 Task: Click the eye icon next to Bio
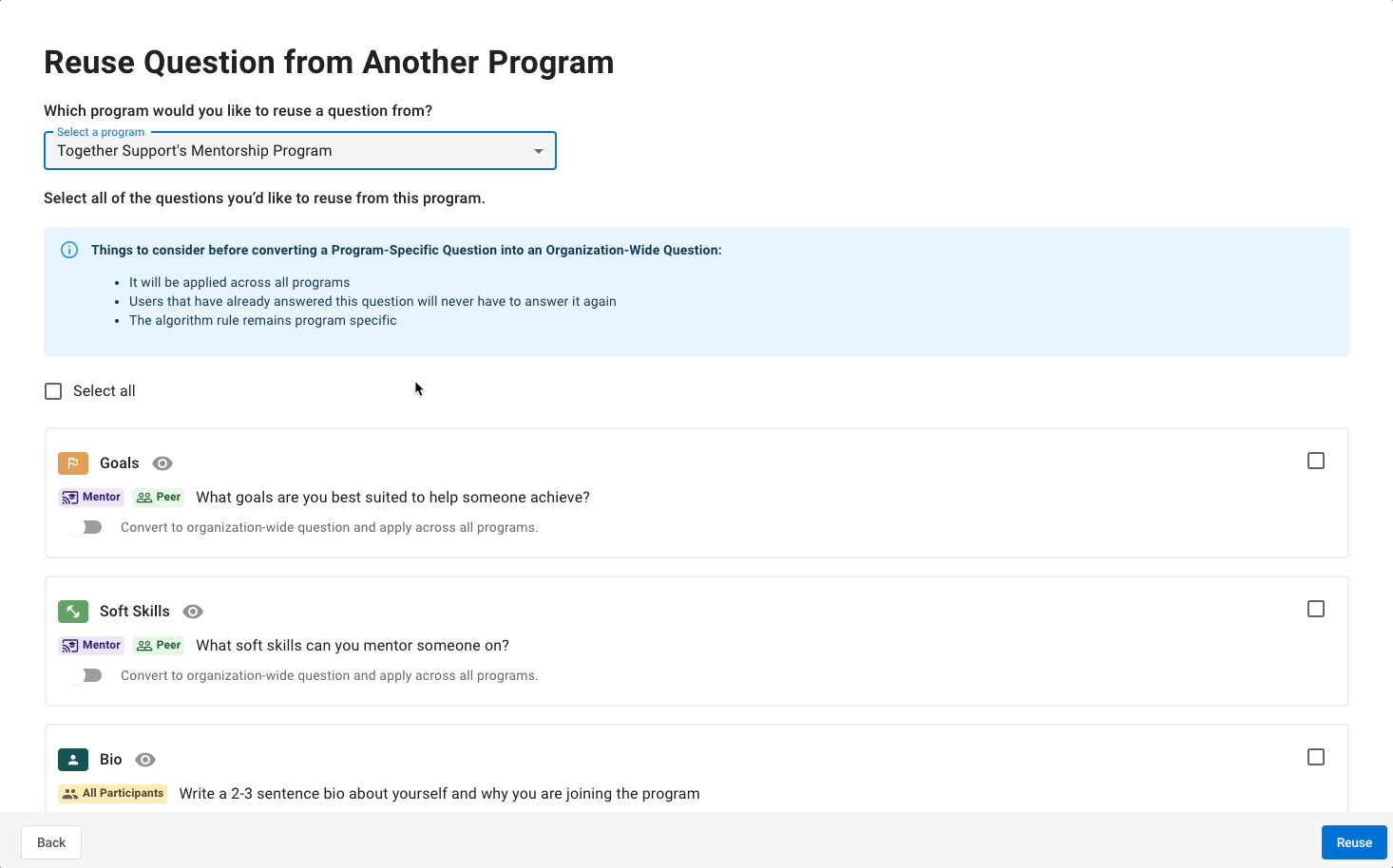pyautogui.click(x=145, y=760)
